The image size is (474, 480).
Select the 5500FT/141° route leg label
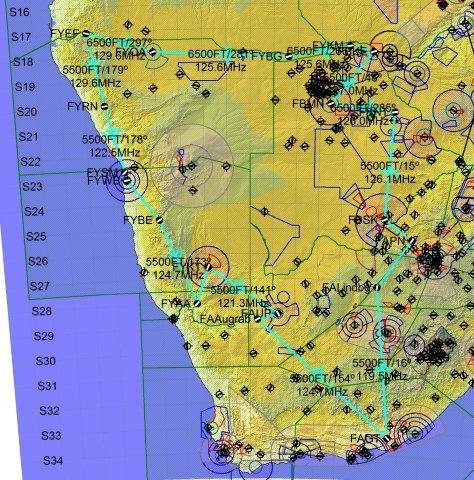(x=243, y=289)
